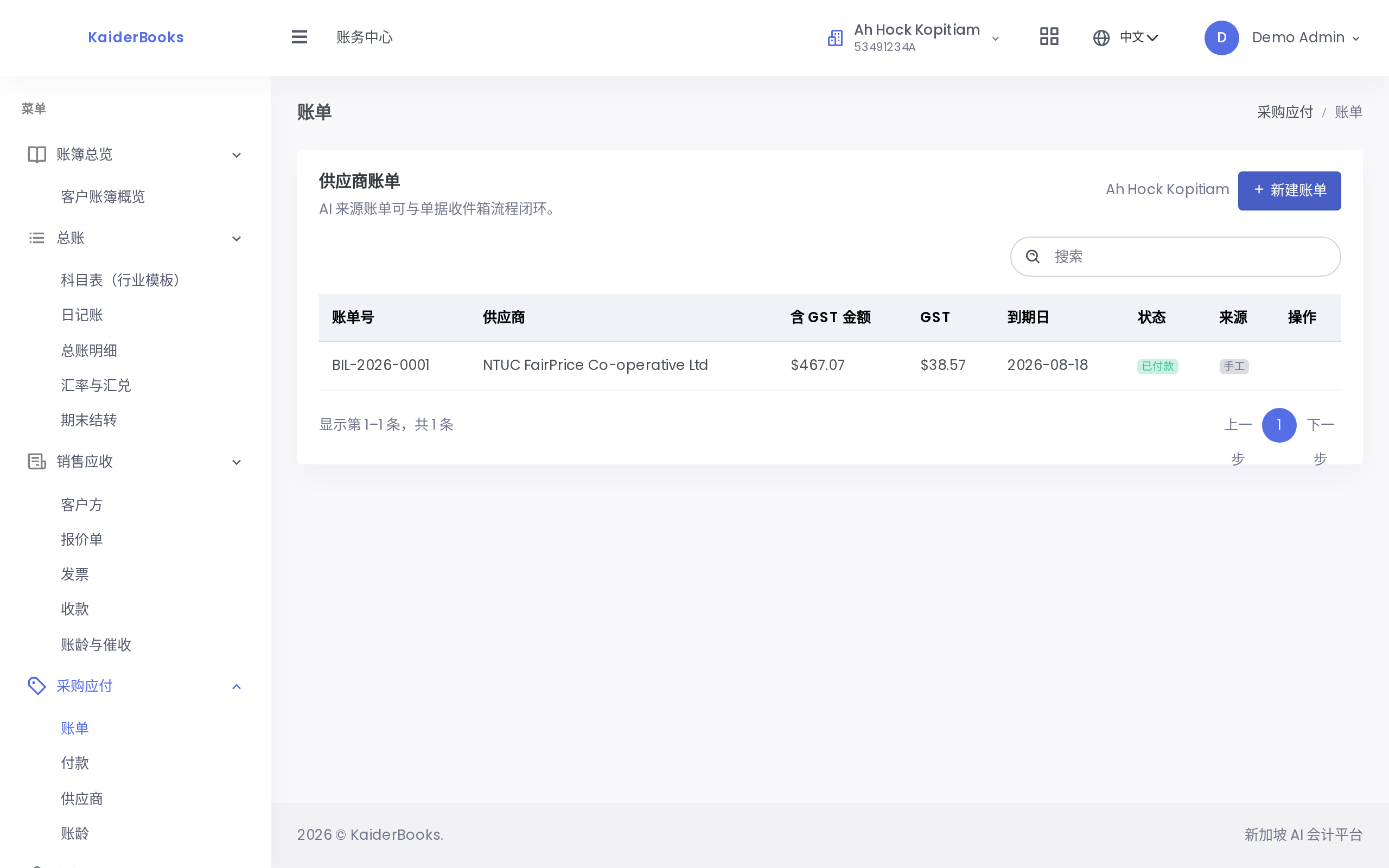The image size is (1389, 868).
Task: Sort by 到期日 column header
Action: (x=1029, y=317)
